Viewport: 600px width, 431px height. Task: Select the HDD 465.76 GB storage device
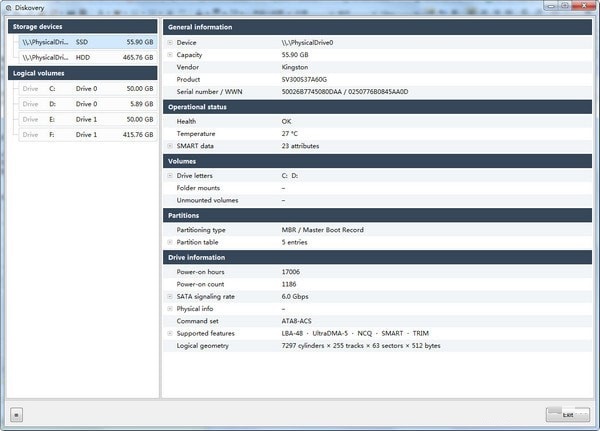(x=88, y=57)
